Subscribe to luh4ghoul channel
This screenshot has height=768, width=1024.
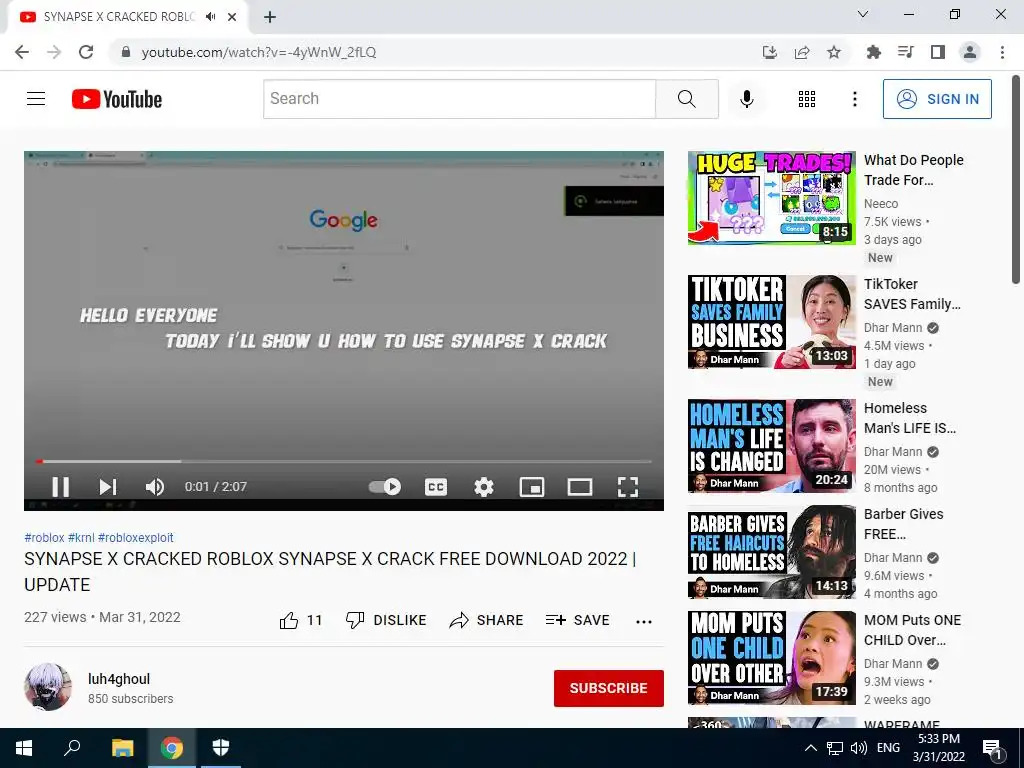(x=609, y=688)
